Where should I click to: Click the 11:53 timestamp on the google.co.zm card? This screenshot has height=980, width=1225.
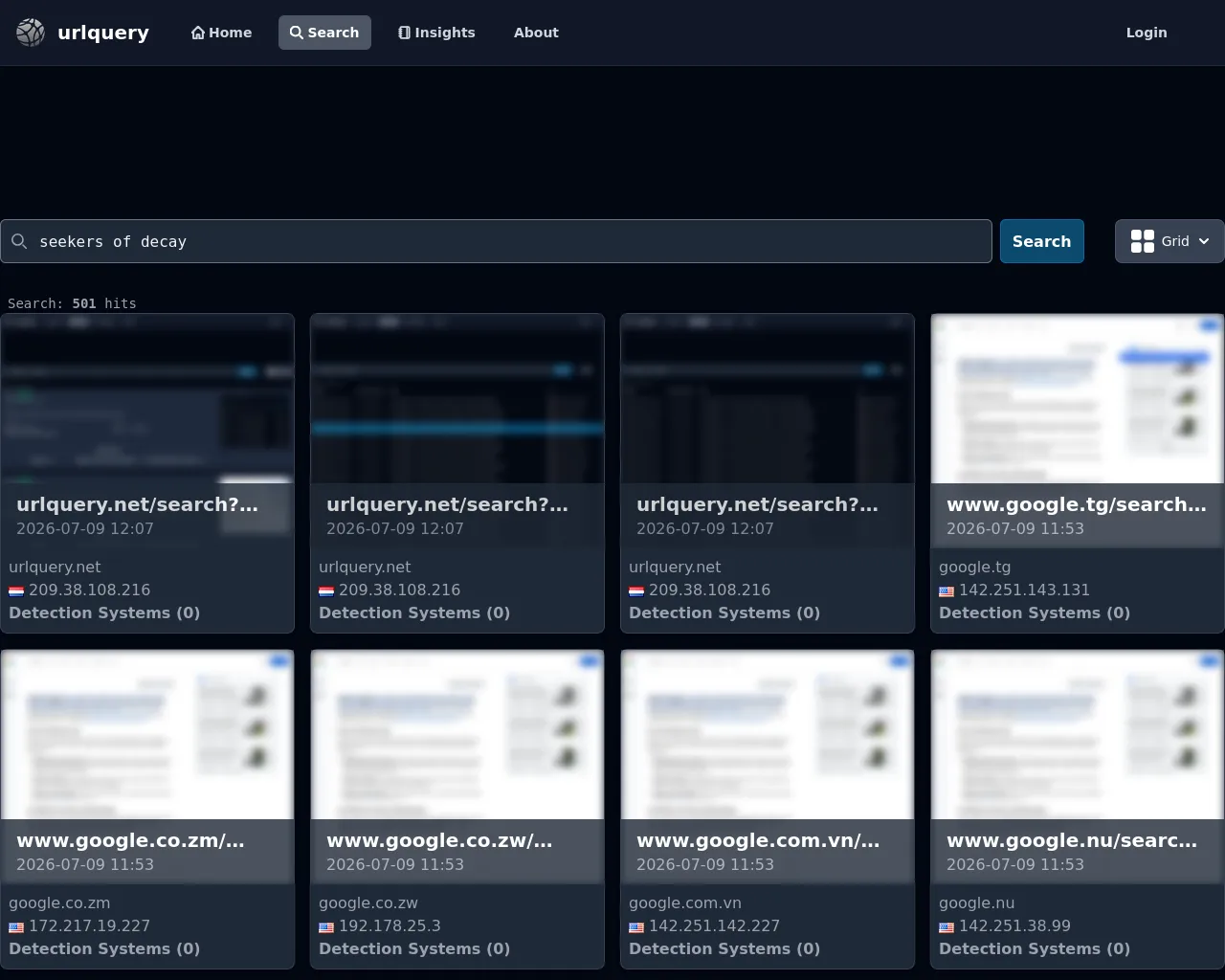point(85,864)
